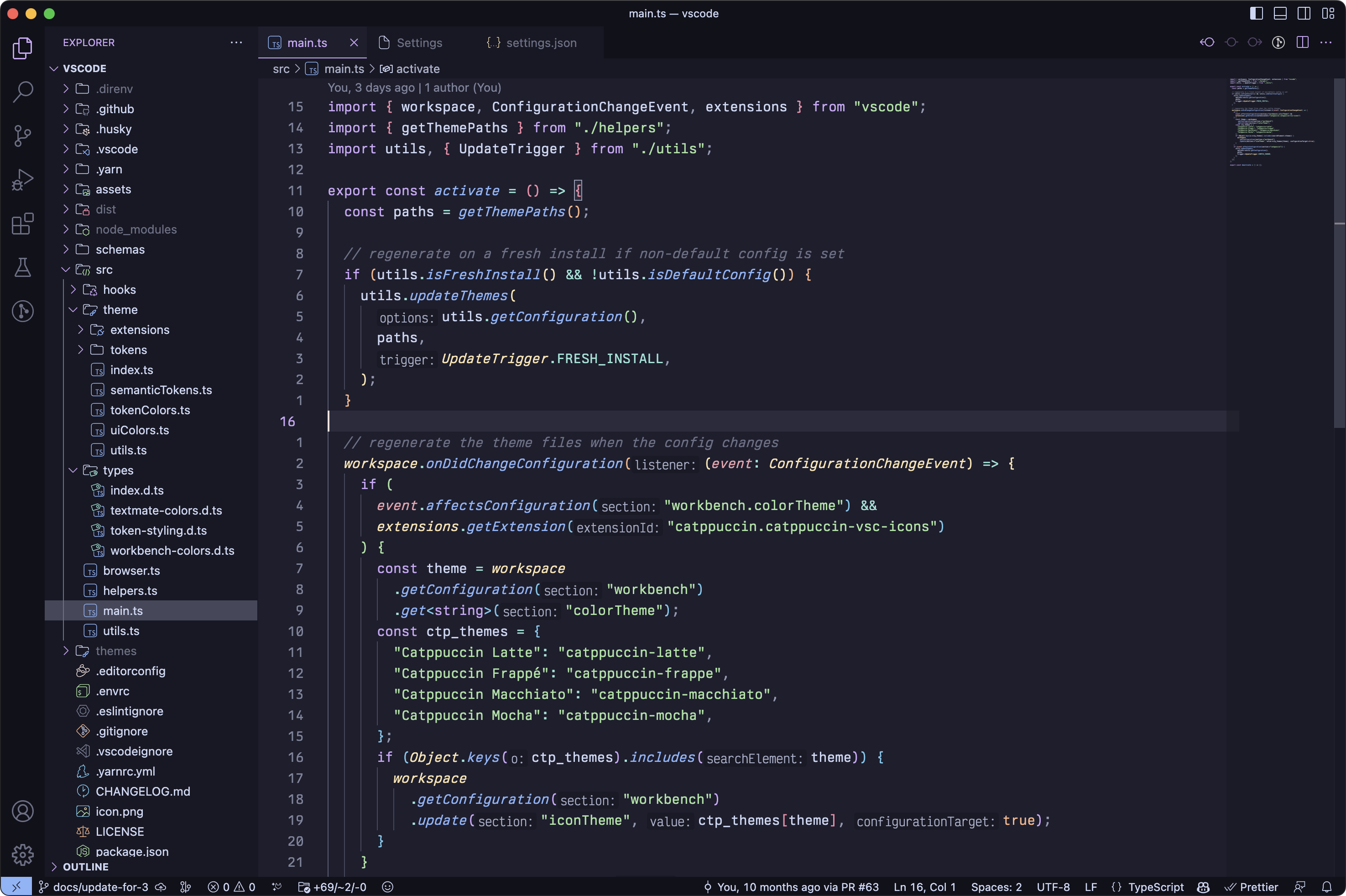Click the Manage gear icon

pyautogui.click(x=23, y=855)
